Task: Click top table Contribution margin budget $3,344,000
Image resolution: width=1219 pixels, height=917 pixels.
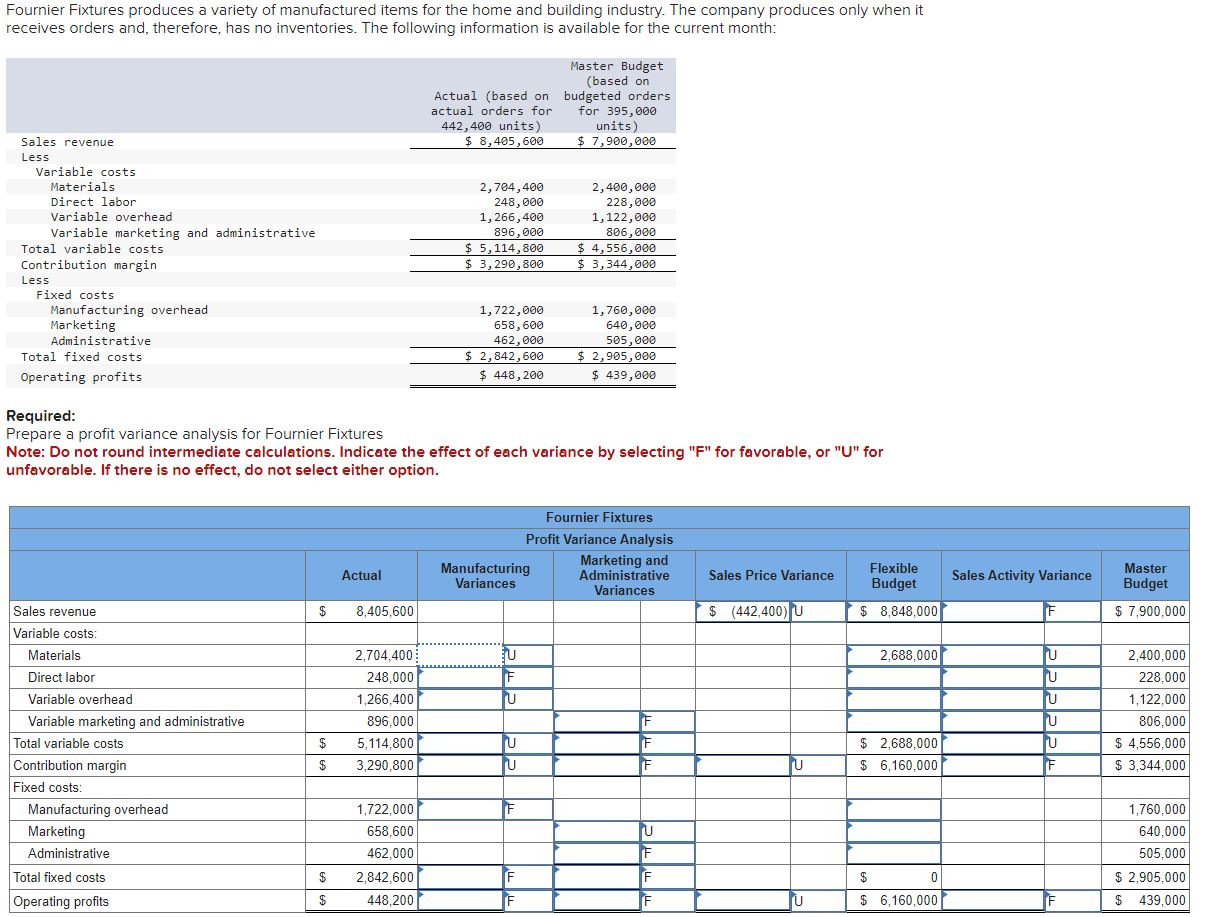Action: [617, 264]
